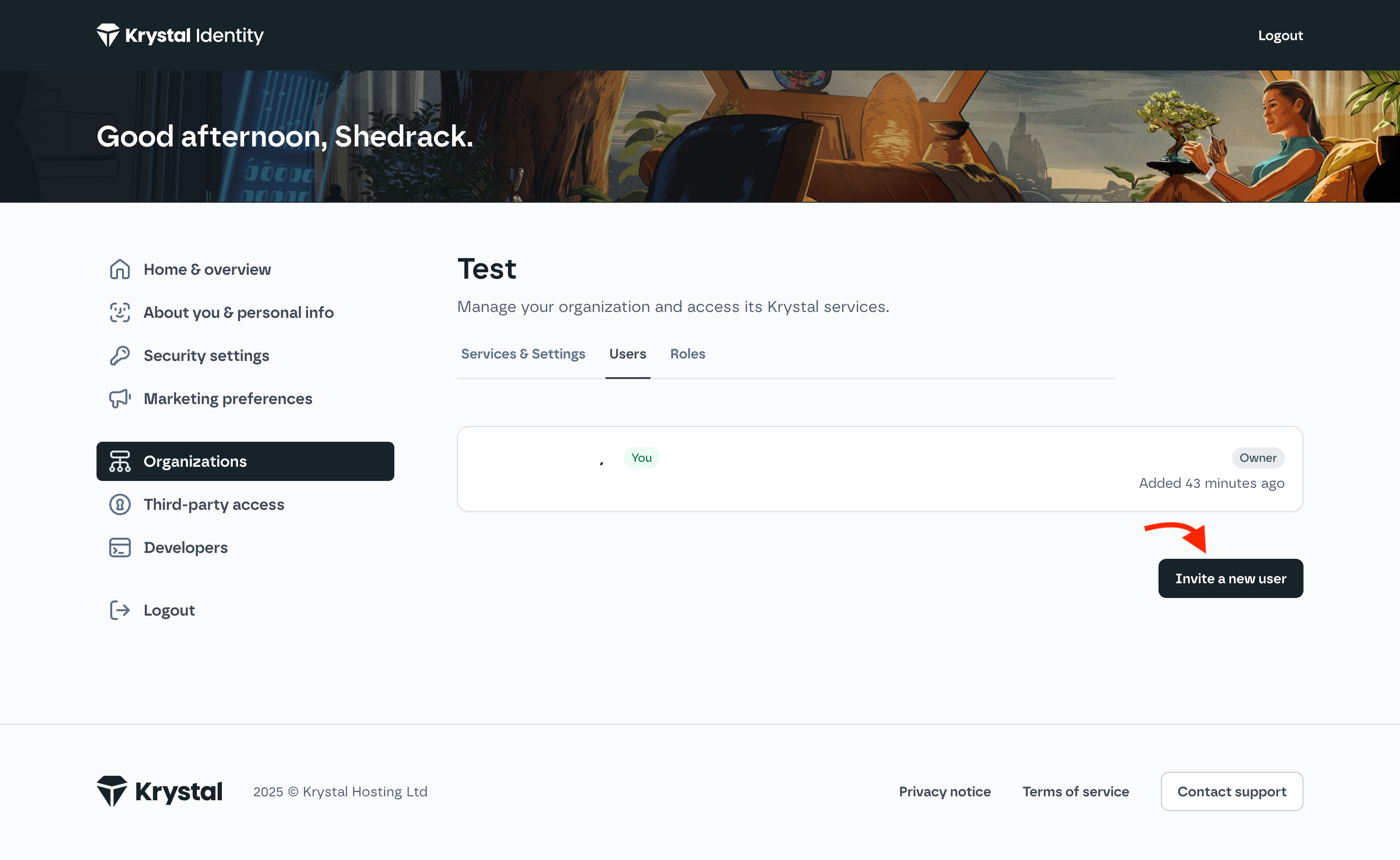Image resolution: width=1400 pixels, height=860 pixels.
Task: Click the Owner role badge
Action: (x=1258, y=458)
